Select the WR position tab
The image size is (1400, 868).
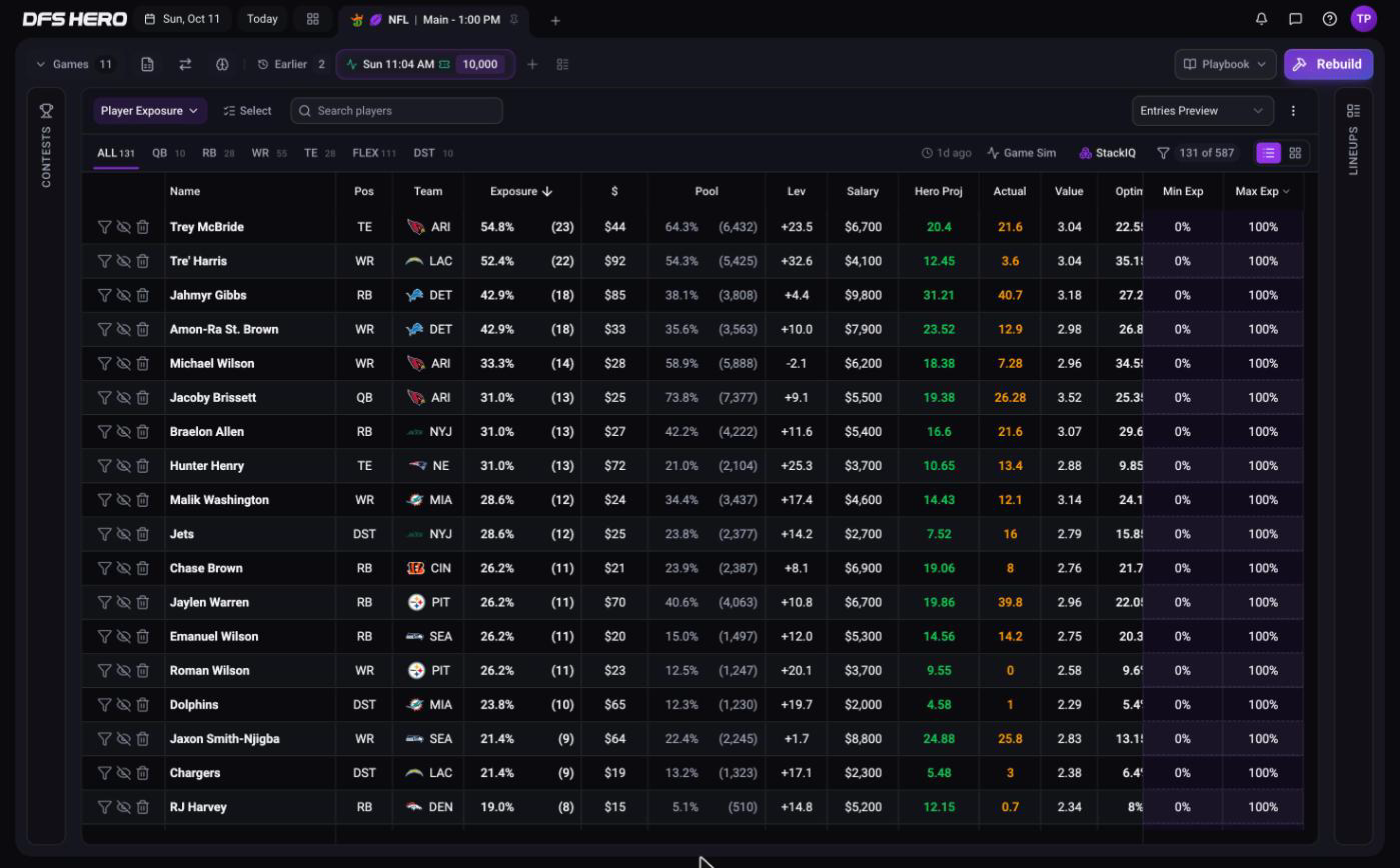[269, 153]
